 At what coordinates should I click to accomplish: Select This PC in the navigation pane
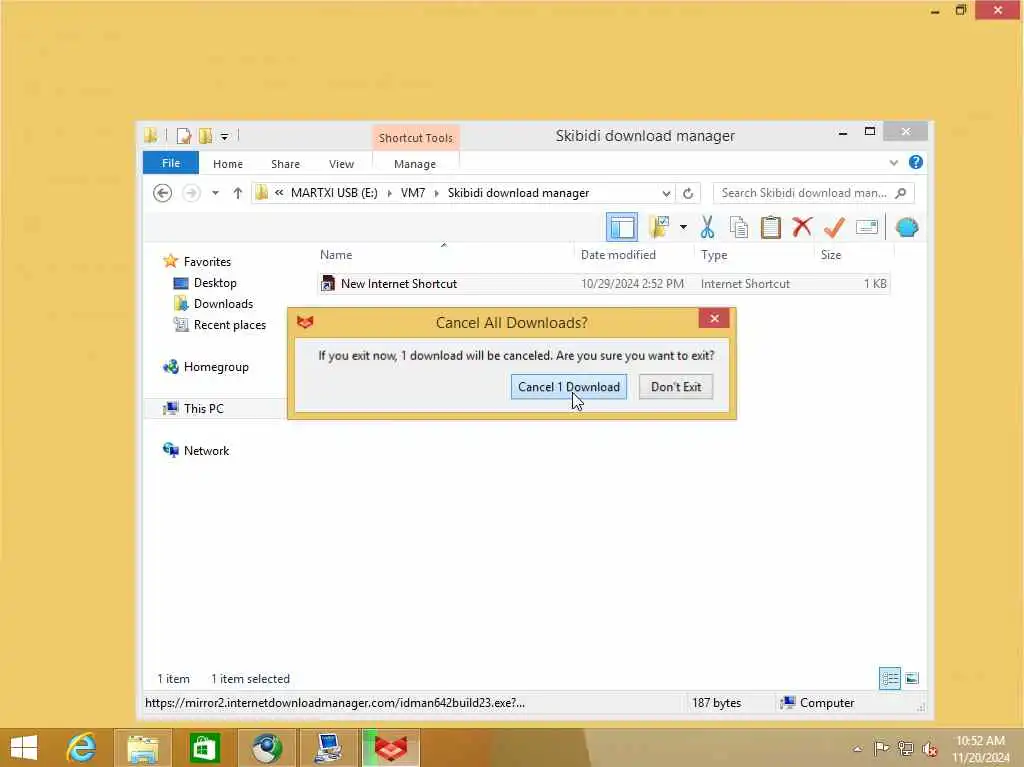pos(203,408)
